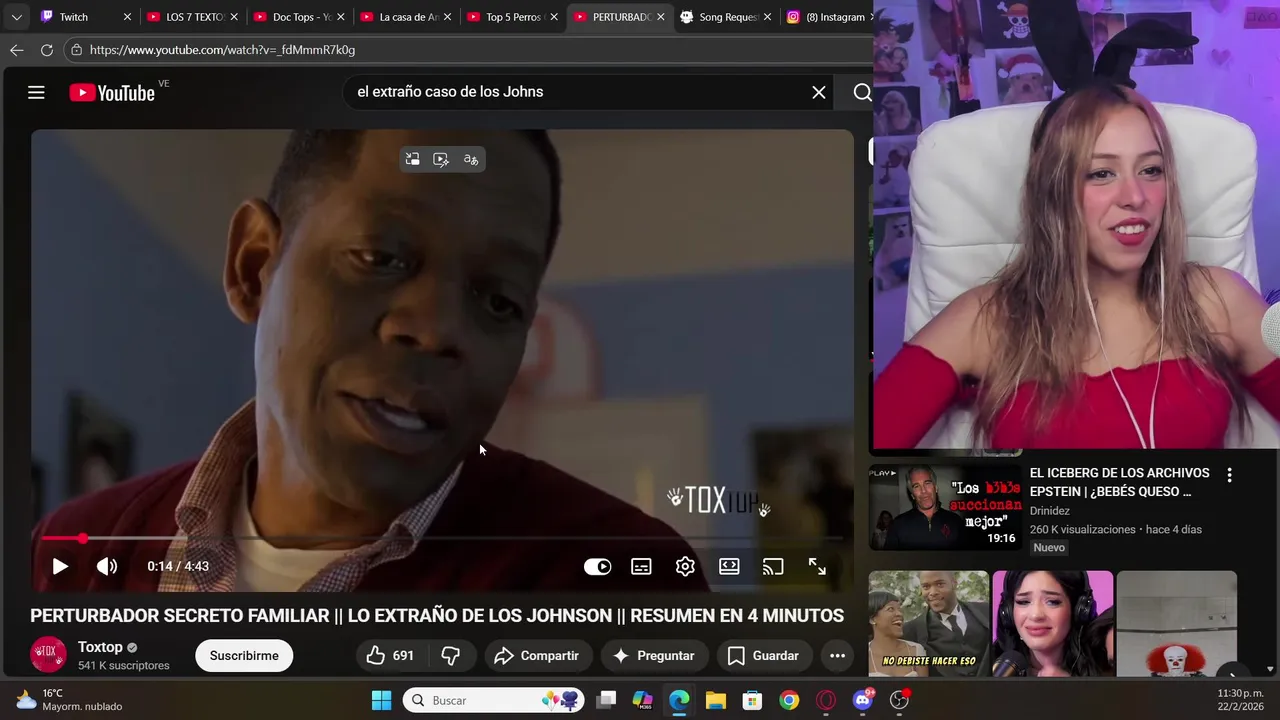1280x720 pixels.
Task: Click the first overlay icon above video
Action: (x=412, y=159)
